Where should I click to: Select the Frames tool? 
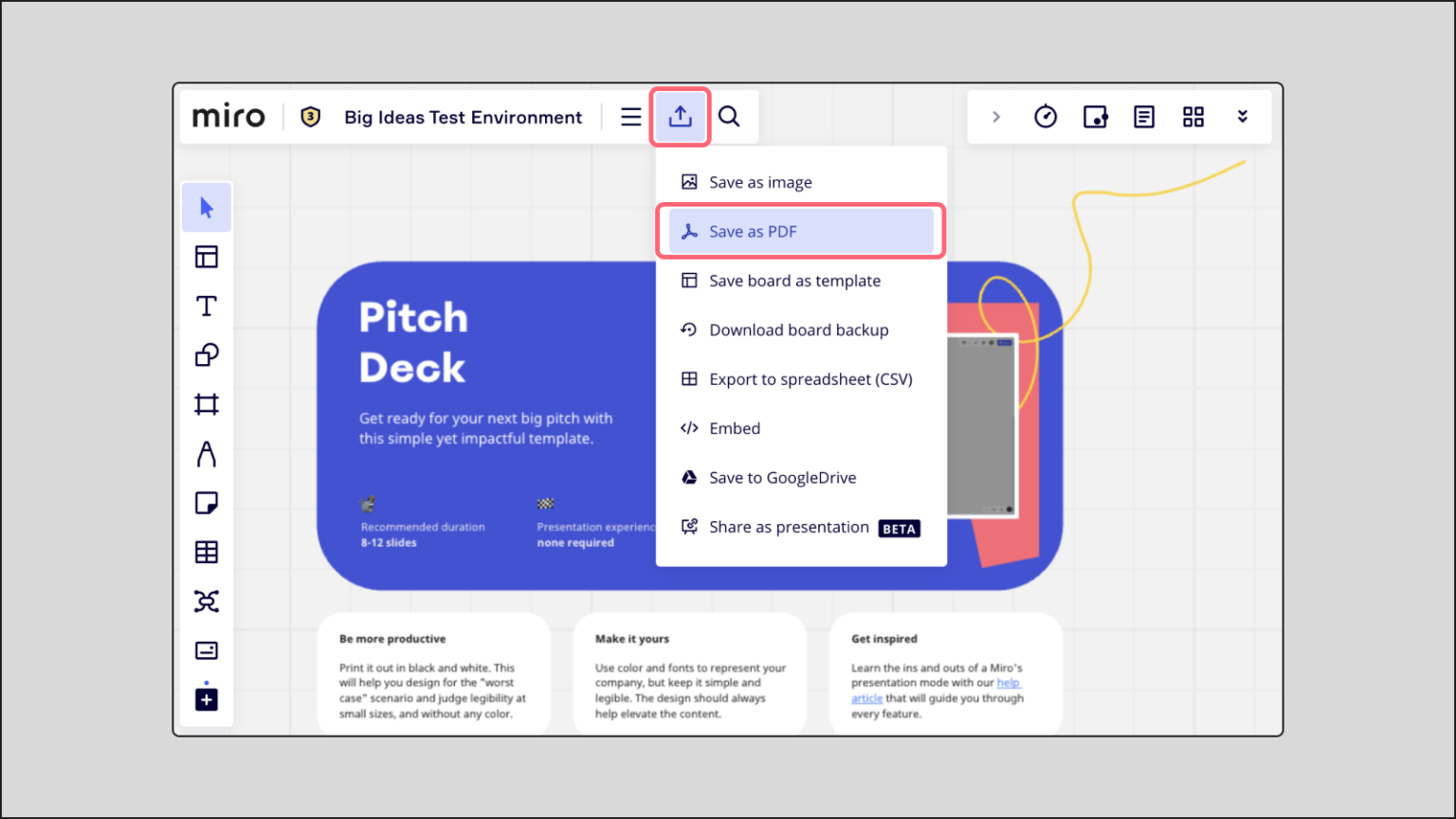207,404
